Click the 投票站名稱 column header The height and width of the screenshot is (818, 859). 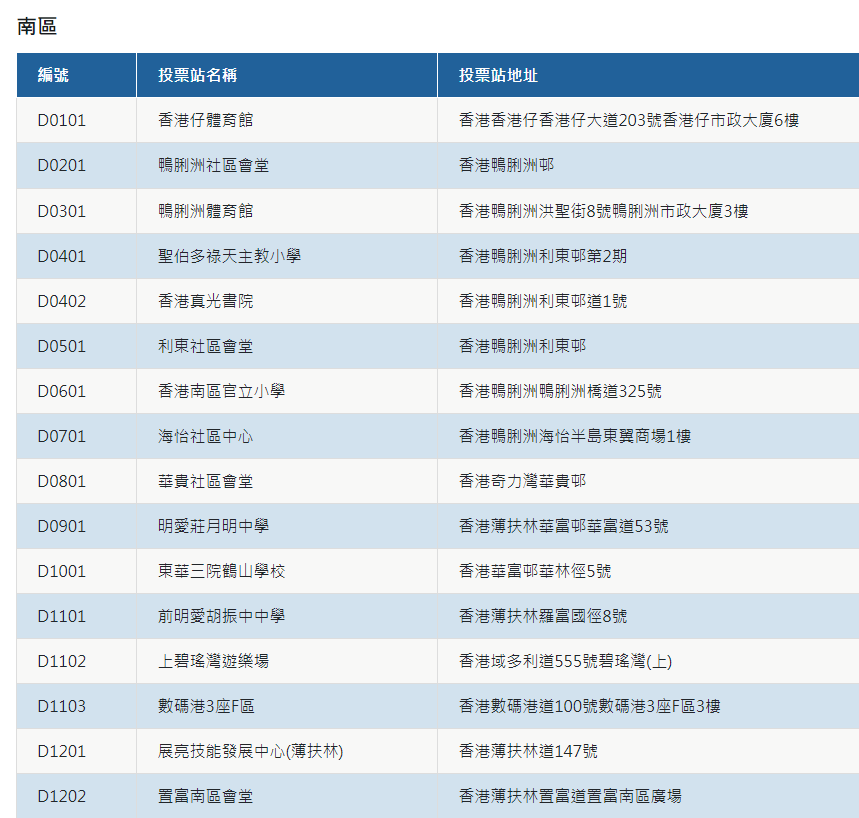(x=197, y=76)
